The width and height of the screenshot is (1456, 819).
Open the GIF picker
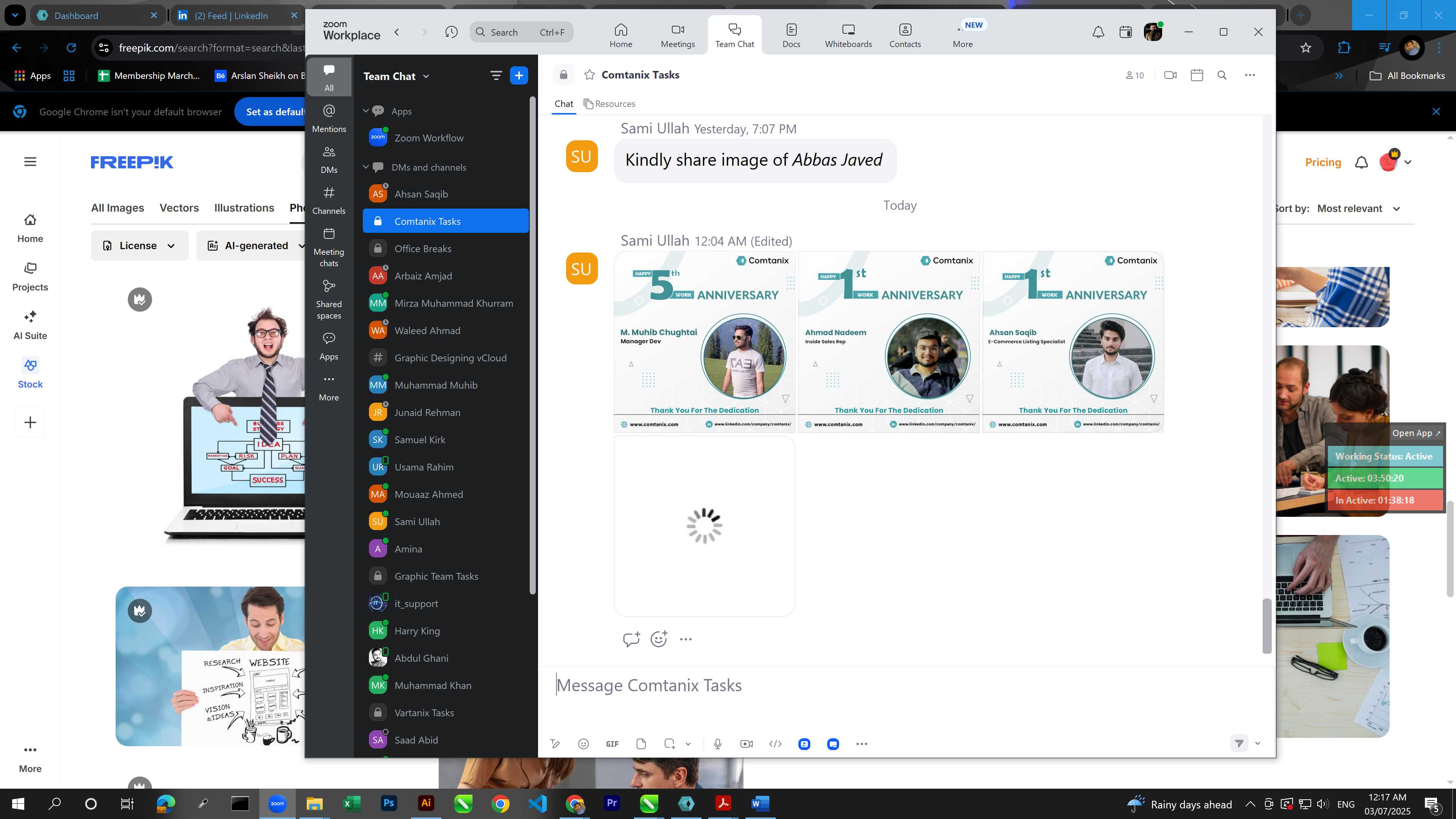[x=612, y=744]
